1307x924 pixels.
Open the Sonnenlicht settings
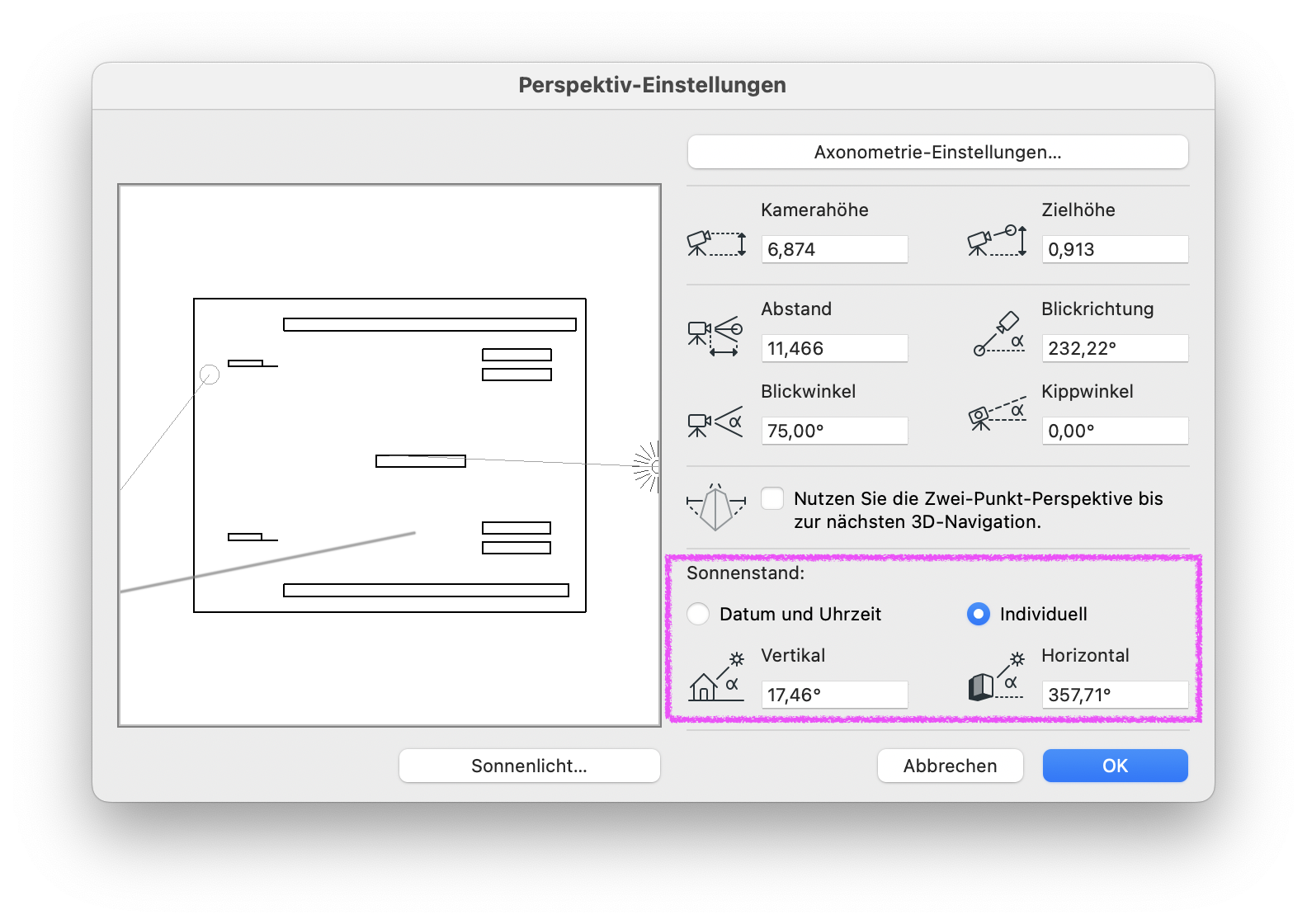[529, 766]
